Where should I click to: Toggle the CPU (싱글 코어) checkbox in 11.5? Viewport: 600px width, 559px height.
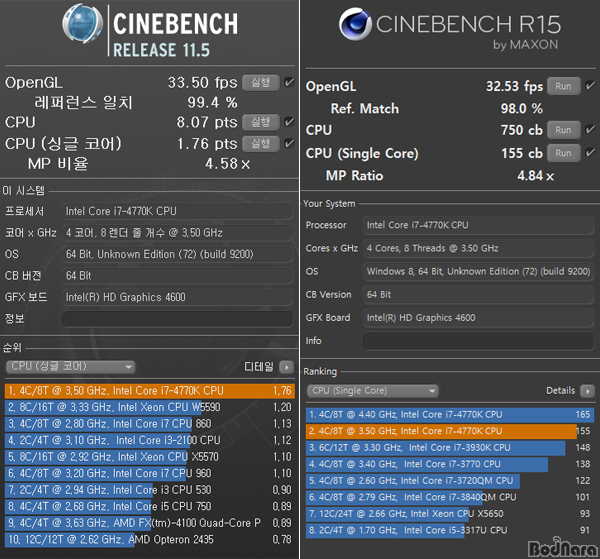(289, 143)
